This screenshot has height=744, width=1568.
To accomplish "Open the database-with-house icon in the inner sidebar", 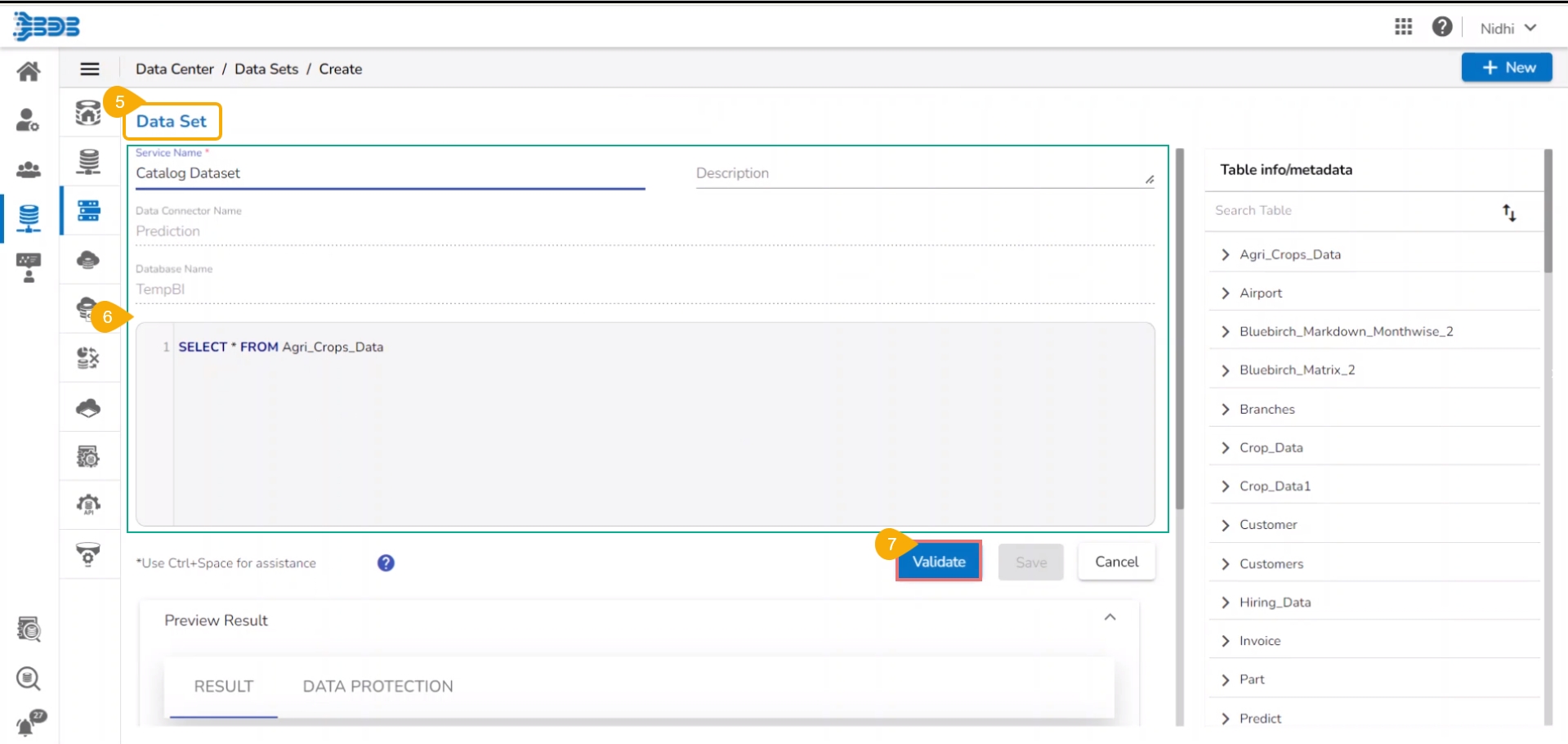I will click(88, 113).
